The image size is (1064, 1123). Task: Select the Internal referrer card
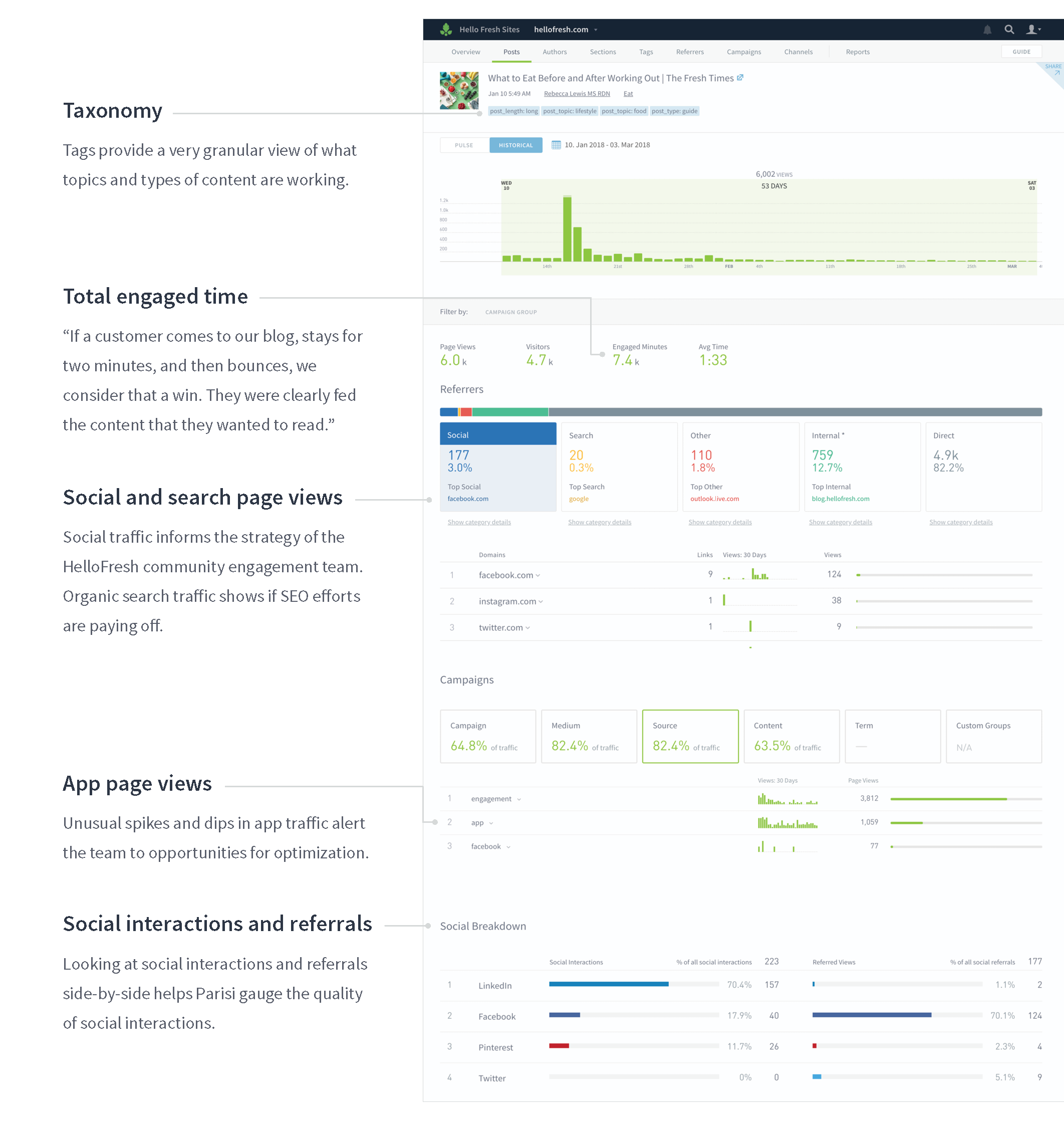tap(862, 467)
